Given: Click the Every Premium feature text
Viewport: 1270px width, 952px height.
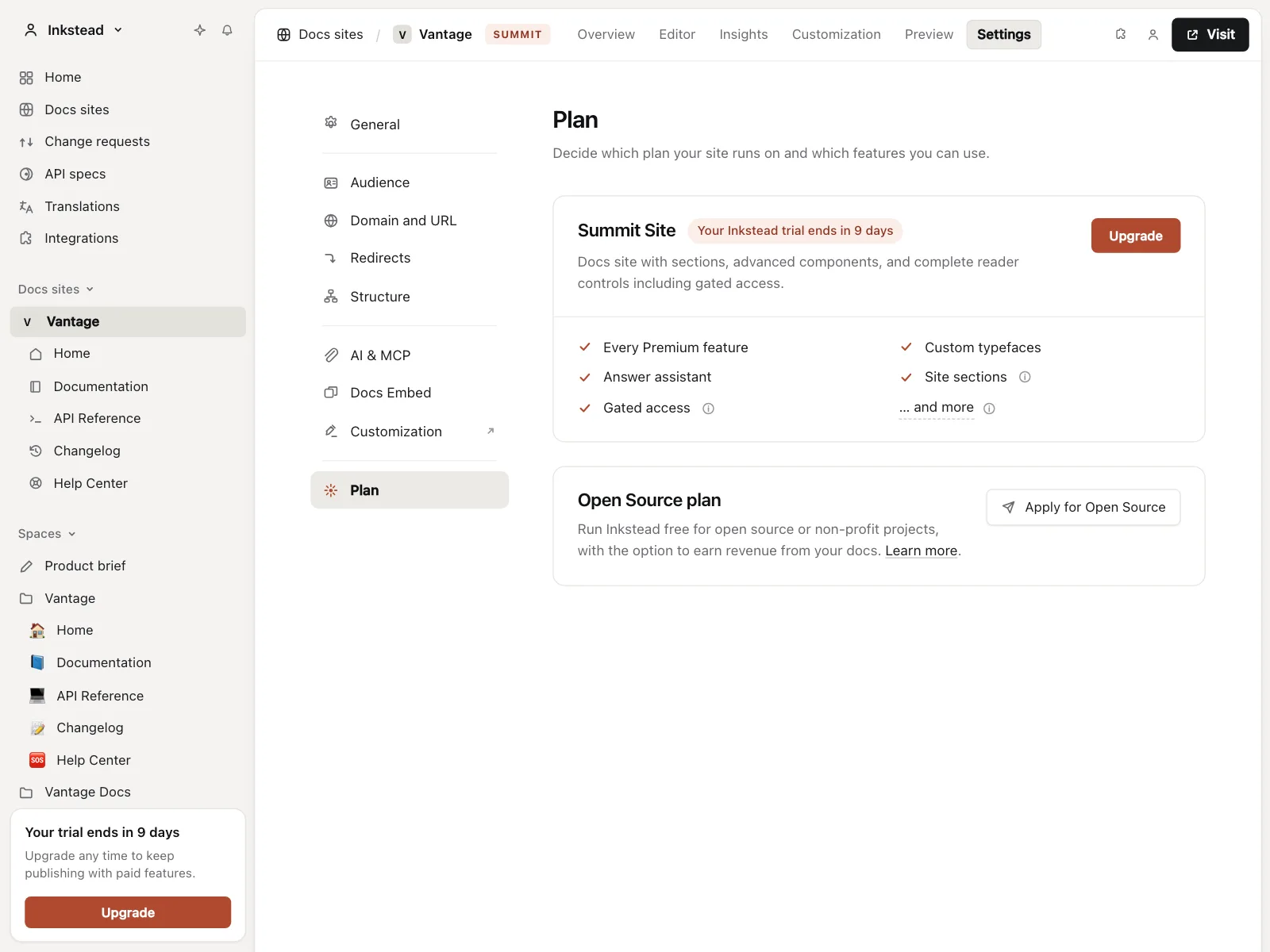Looking at the screenshot, I should [675, 347].
